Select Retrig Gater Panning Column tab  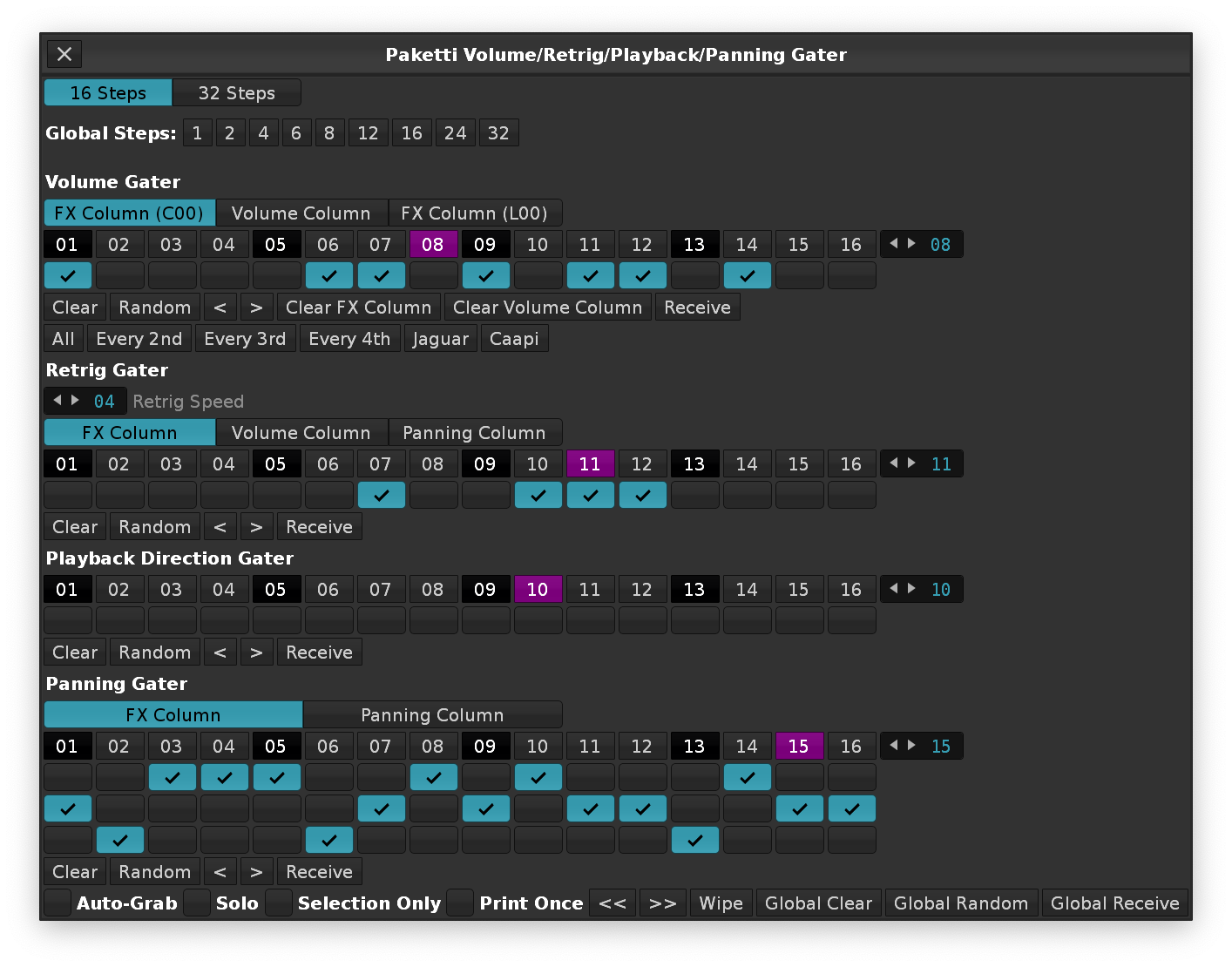point(474,433)
